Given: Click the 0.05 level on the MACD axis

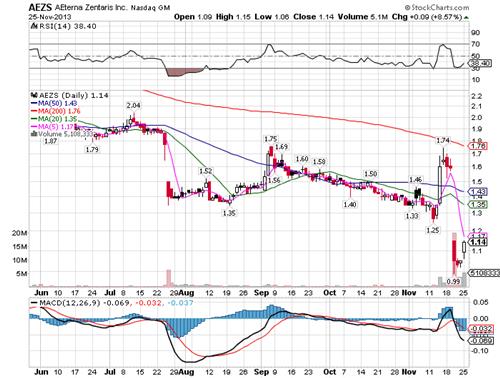Looking at the screenshot, I should pos(480,302).
